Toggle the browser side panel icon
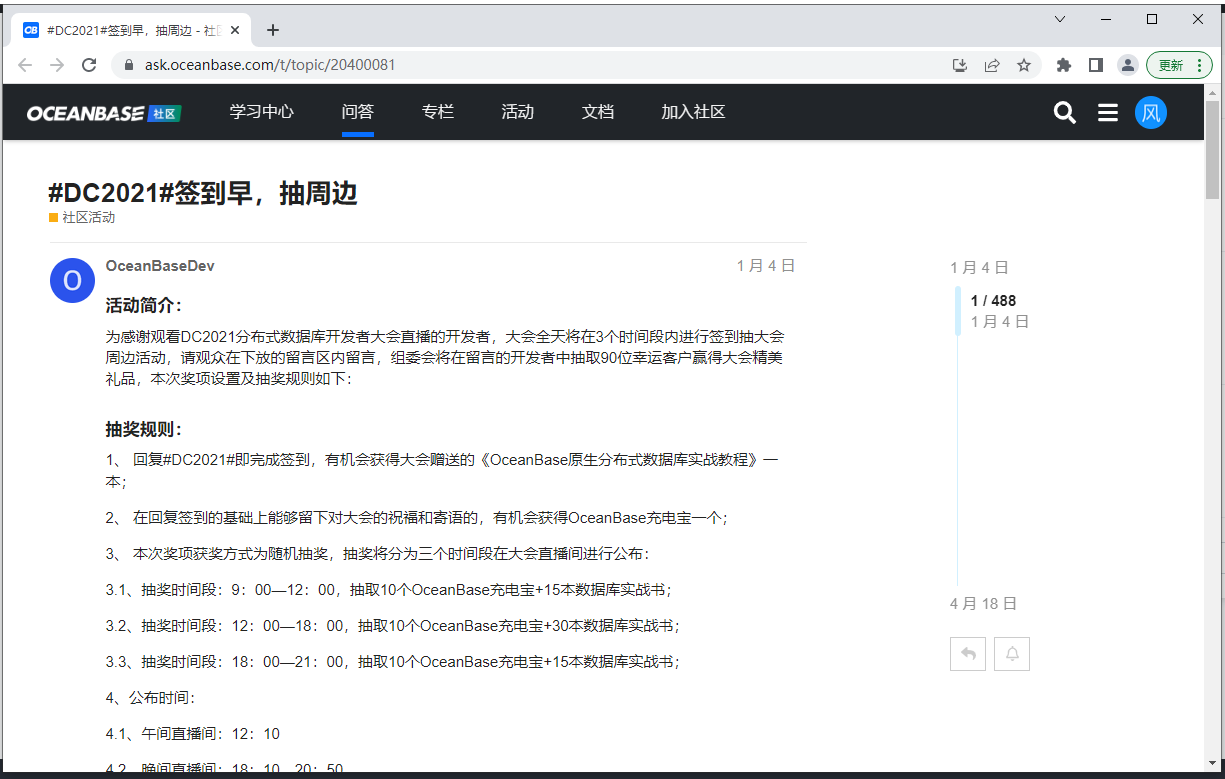 [1096, 65]
